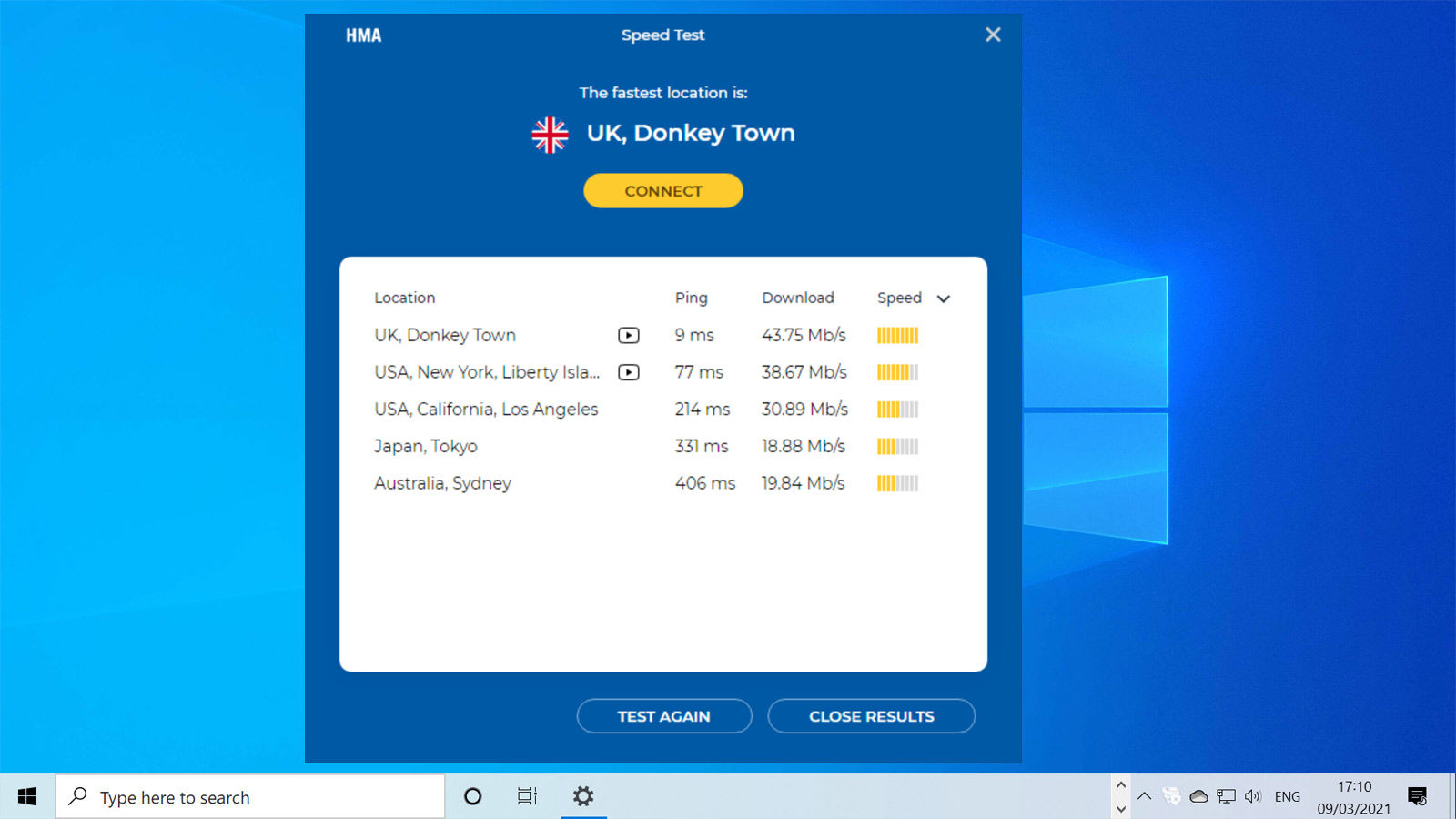Click the streaming icon beside UK, Donkey Town
Screen dimensions: 1456x819
[x=628, y=335]
